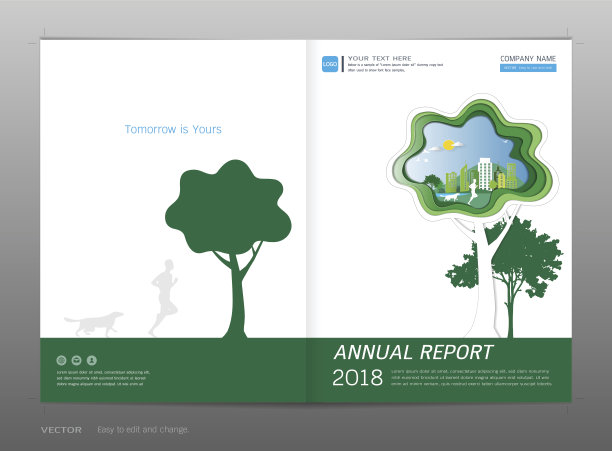Click the person icon in the green footer

pos(91,360)
